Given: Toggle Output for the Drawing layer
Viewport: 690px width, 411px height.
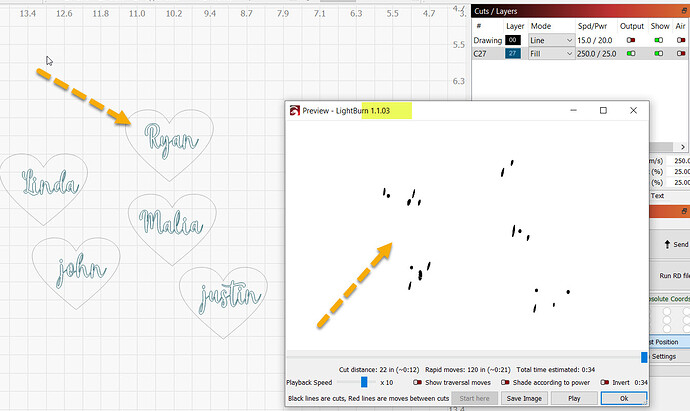Looking at the screenshot, I should point(631,40).
